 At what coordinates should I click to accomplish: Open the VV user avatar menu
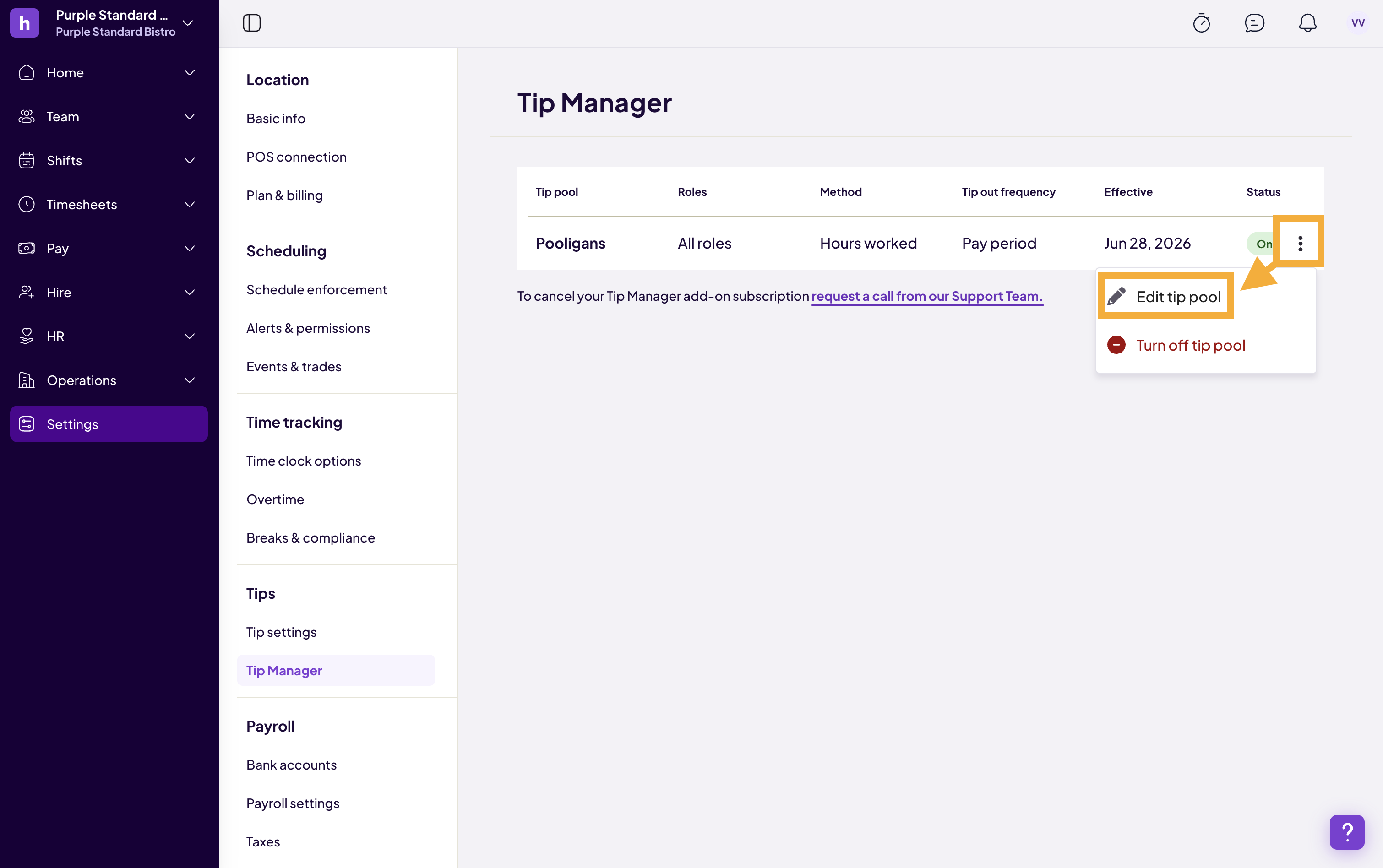(1358, 23)
